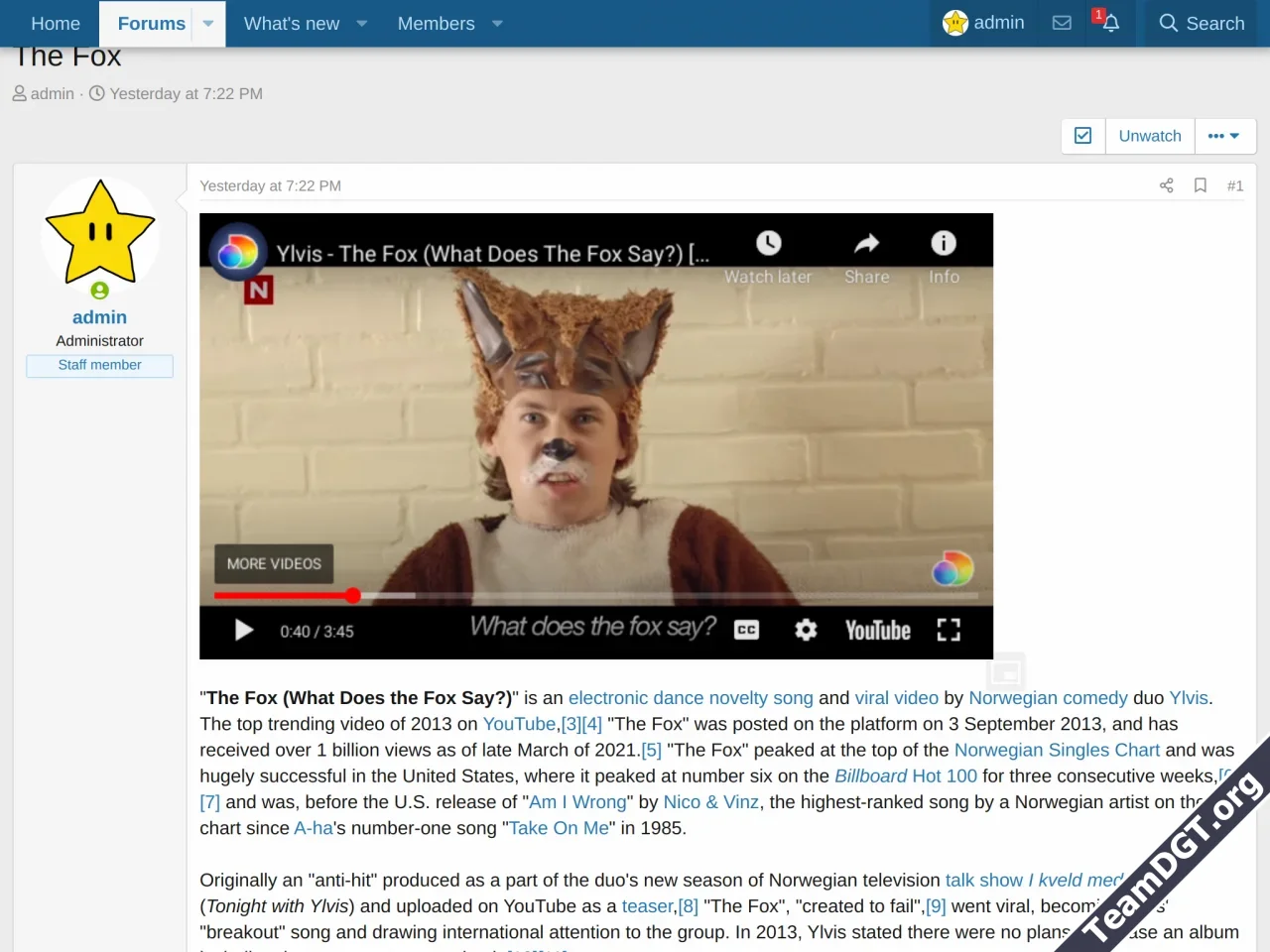Open the video Share arrow icon
The width and height of the screenshot is (1270, 952).
[x=865, y=244]
